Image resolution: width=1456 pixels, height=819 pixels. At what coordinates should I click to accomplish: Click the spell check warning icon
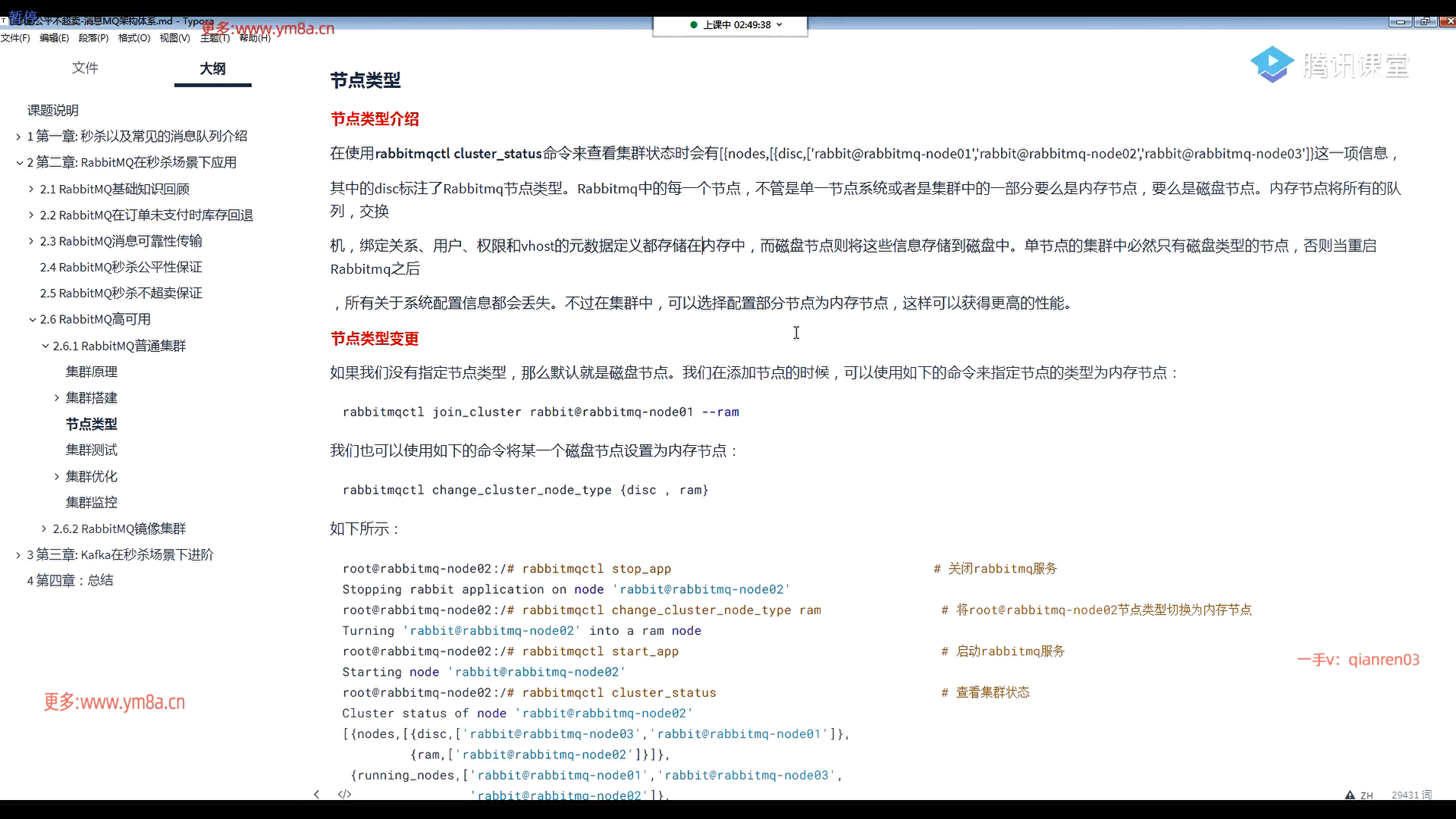point(1350,795)
